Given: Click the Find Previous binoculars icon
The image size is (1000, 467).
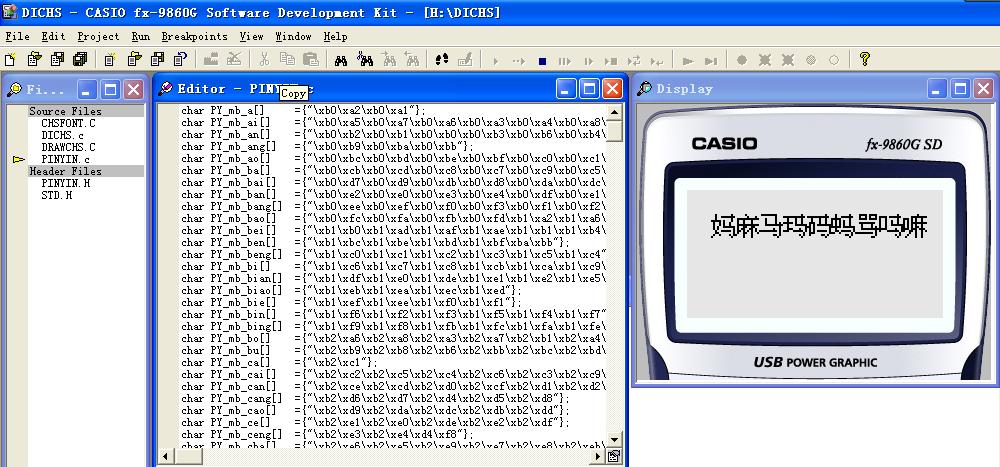Looking at the screenshot, I should (x=412, y=60).
